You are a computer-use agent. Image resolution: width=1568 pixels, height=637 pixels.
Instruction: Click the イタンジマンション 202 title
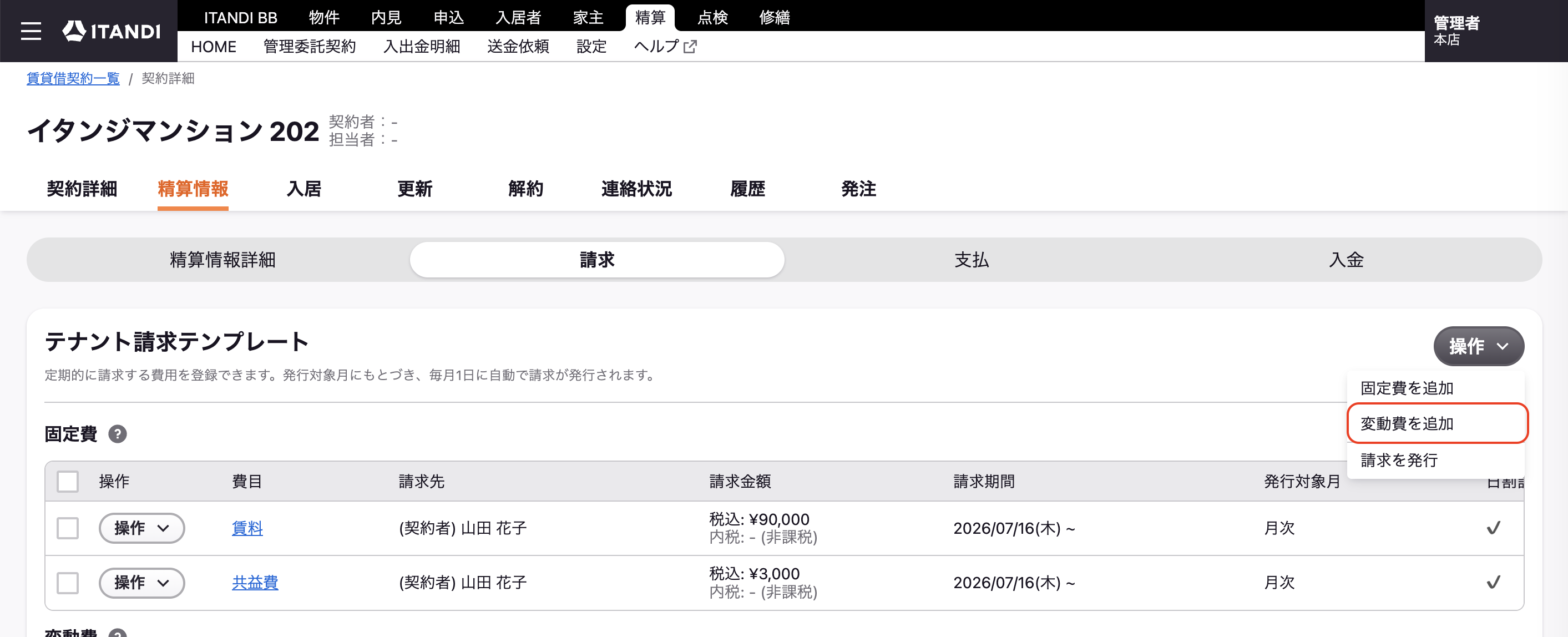173,130
